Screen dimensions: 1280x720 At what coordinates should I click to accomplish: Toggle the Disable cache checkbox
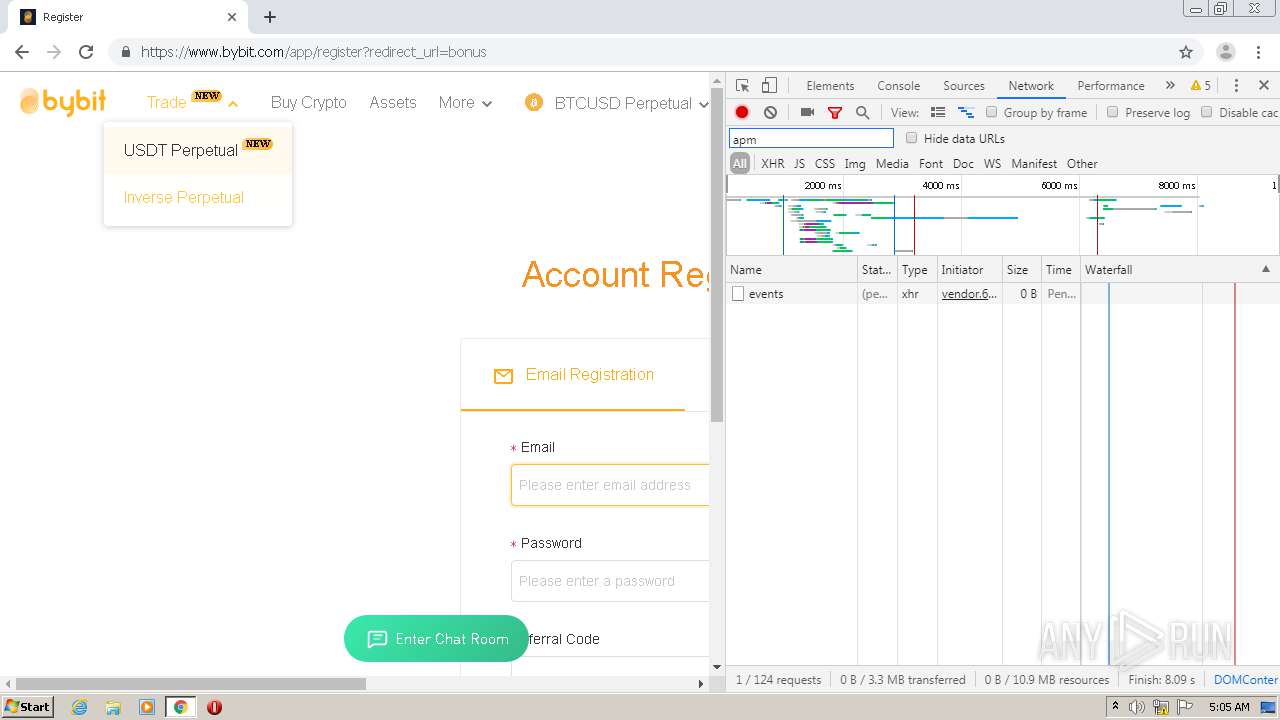[1206, 112]
